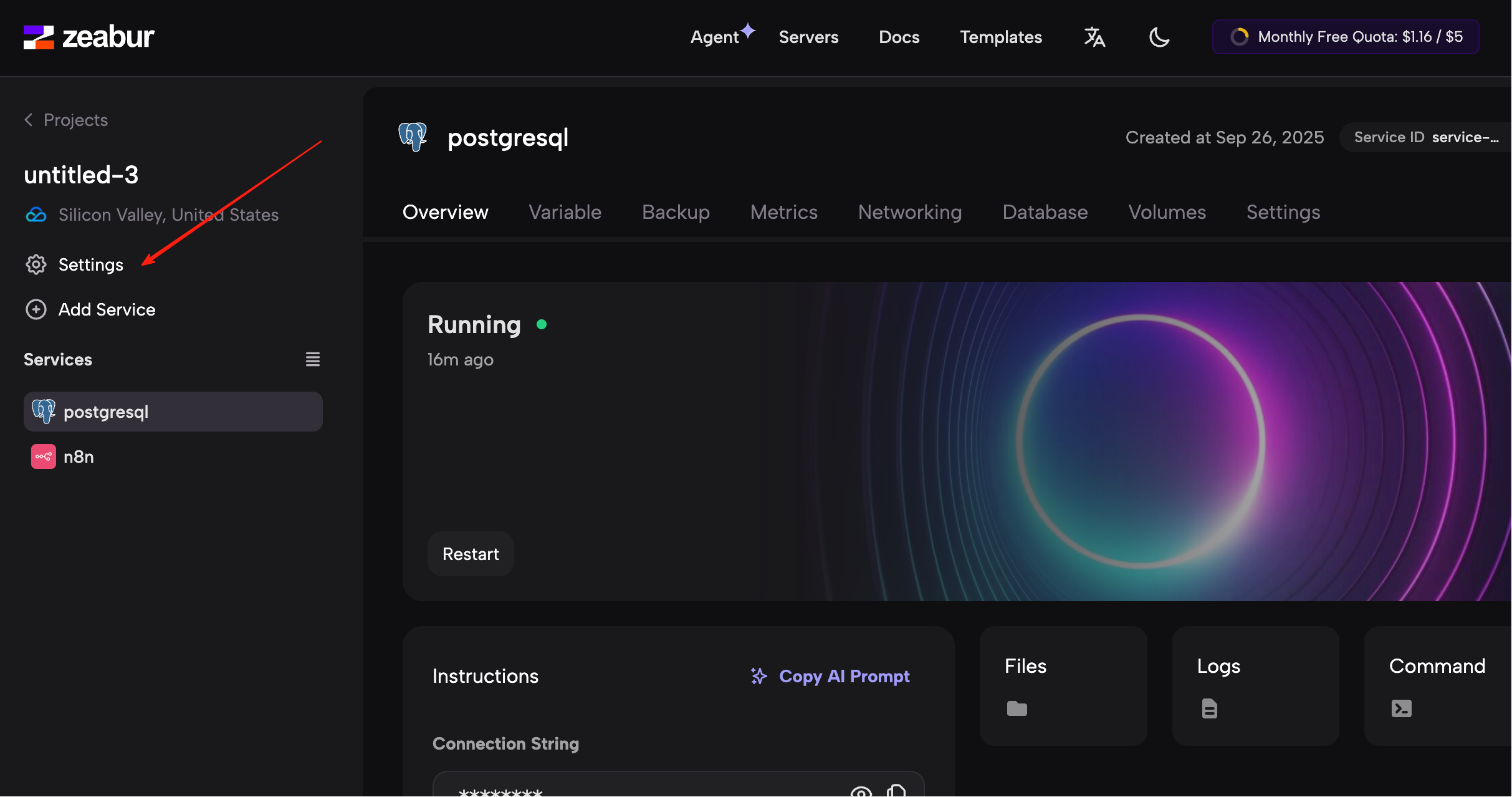The height and width of the screenshot is (797, 1512).
Task: Click the Zeabur logo
Action: pos(89,37)
